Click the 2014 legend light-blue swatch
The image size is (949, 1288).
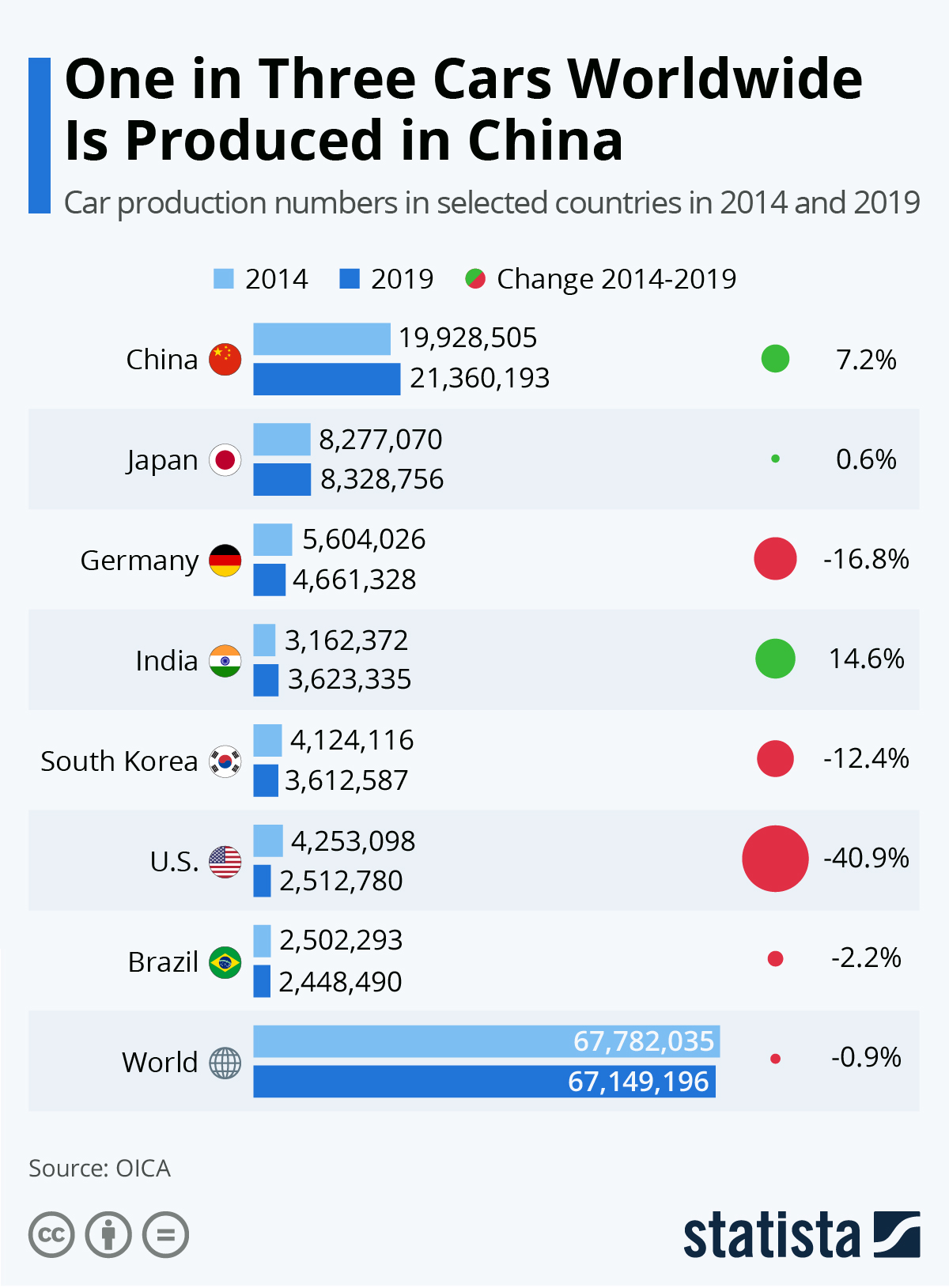224,279
